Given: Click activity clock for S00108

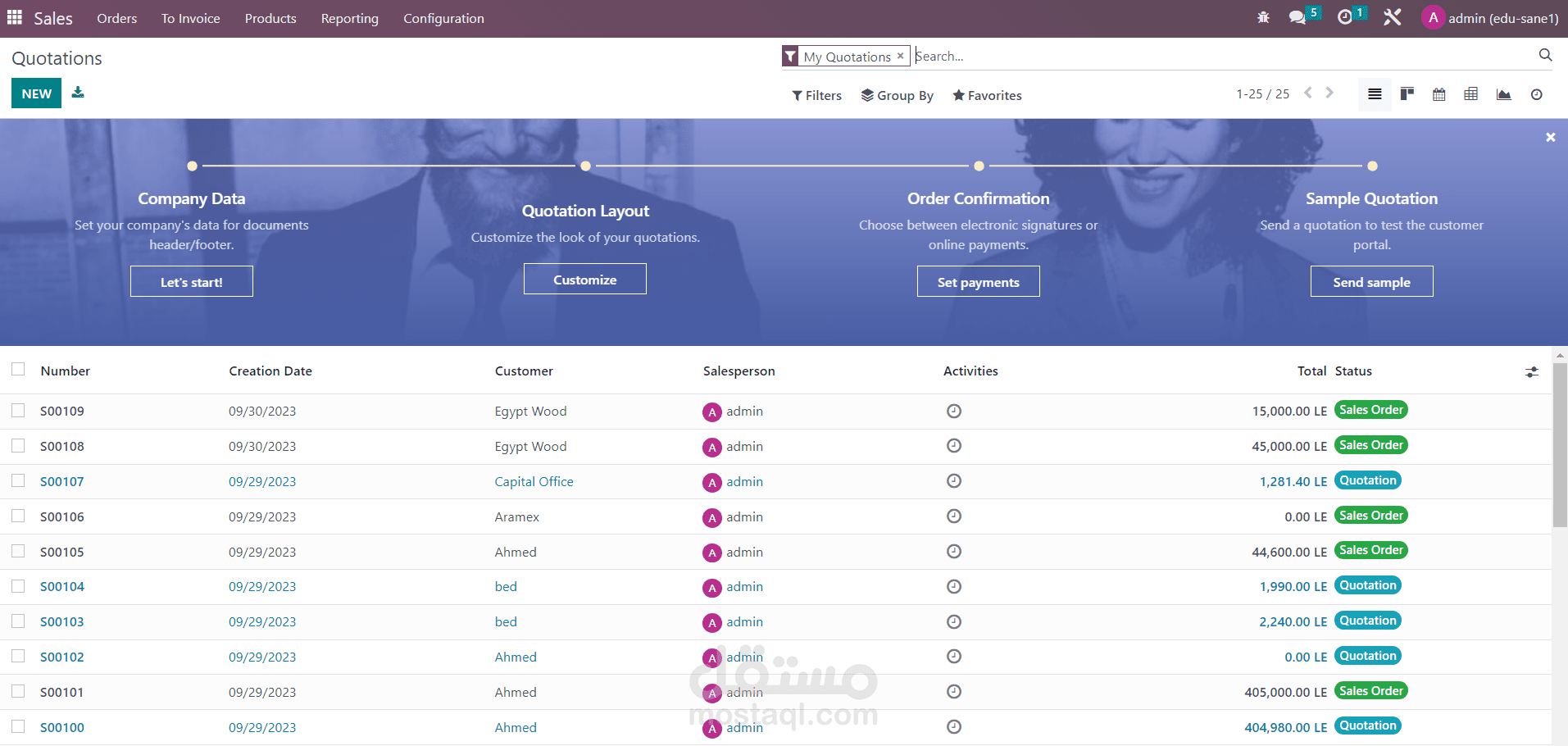Looking at the screenshot, I should click(x=954, y=446).
